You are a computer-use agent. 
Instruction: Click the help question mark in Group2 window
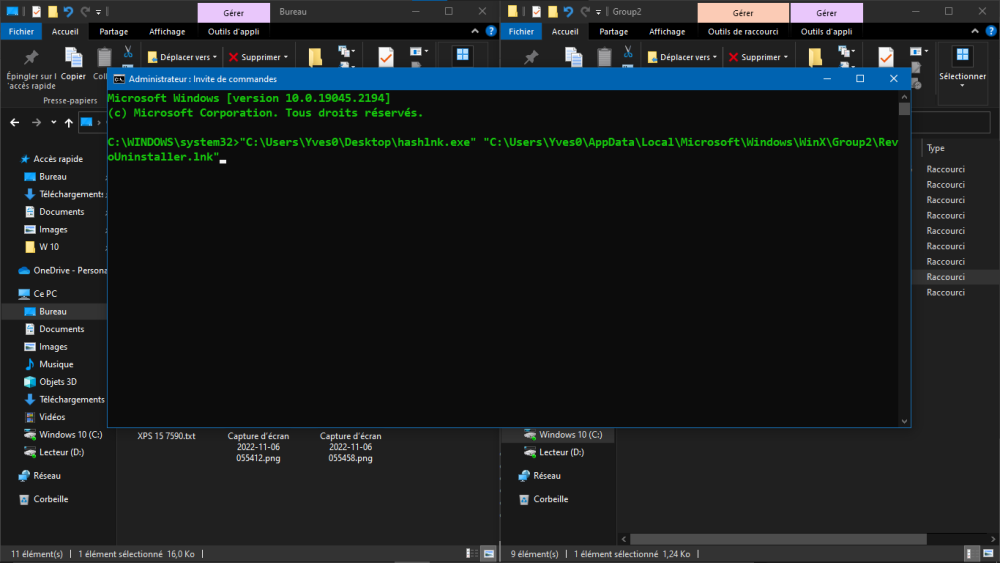(x=989, y=32)
